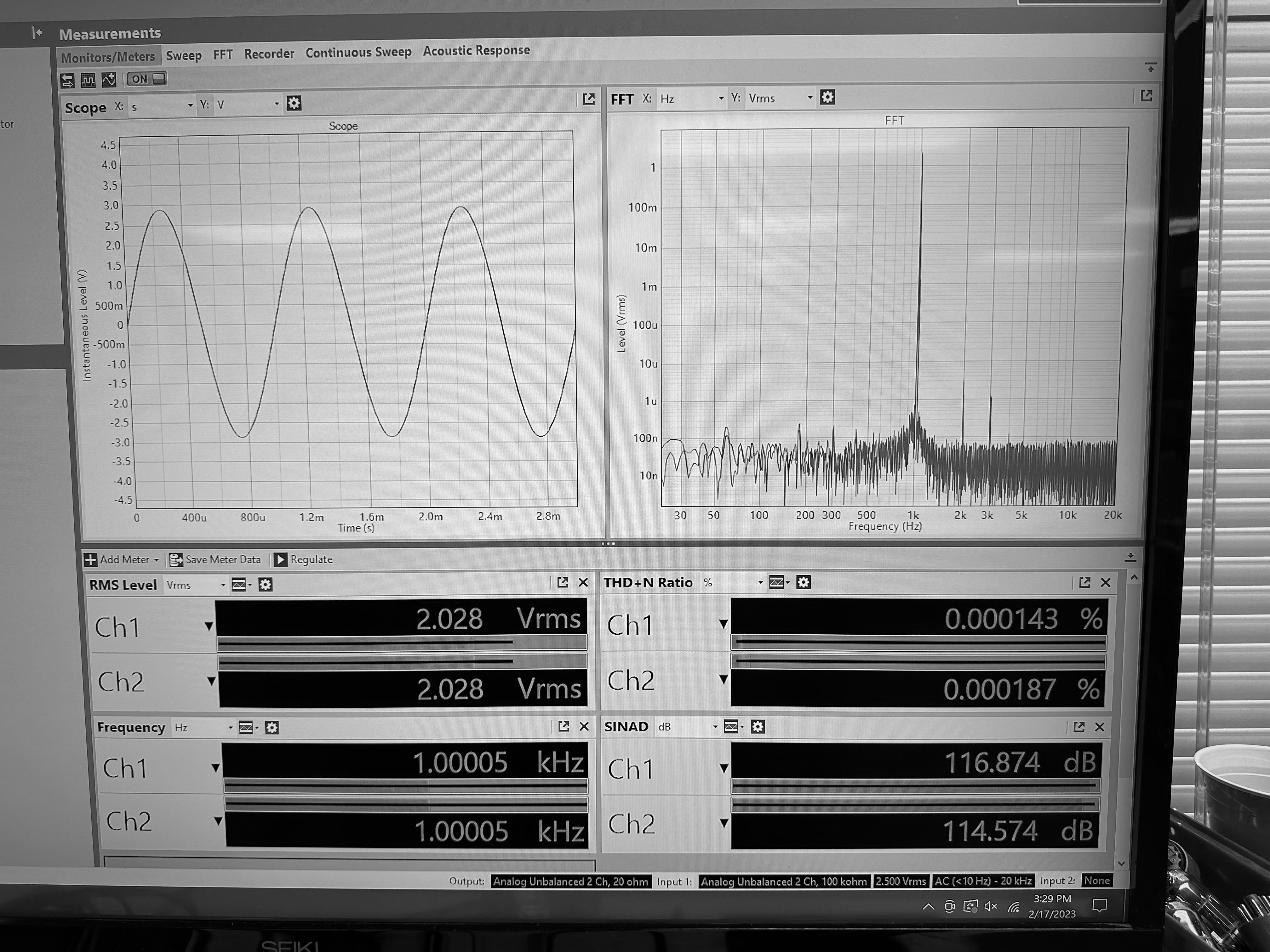Switch to the FFT measurement tab

click(223, 54)
